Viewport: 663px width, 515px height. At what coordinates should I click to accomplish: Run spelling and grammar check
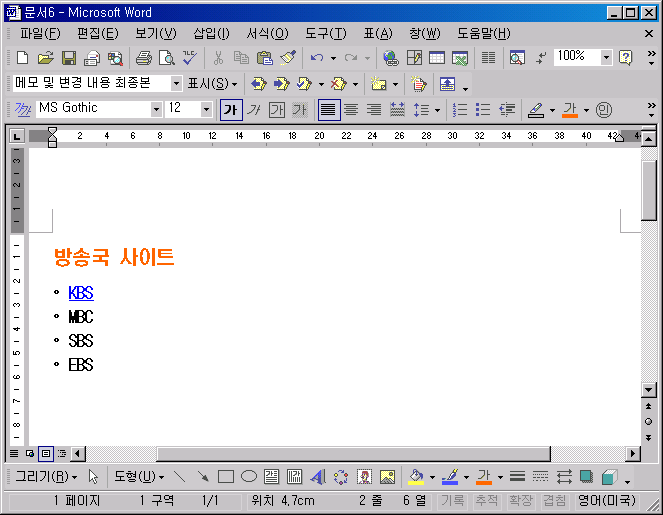click(x=190, y=58)
